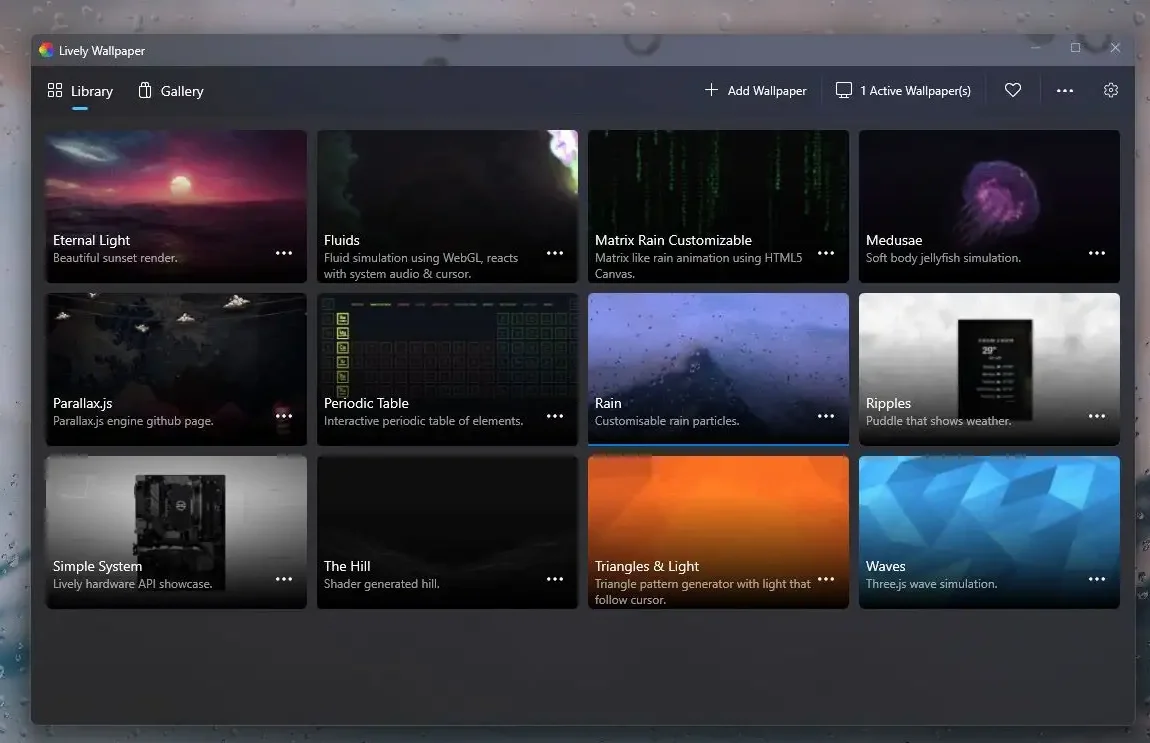
Task: Click the Gallery bag icon
Action: pyautogui.click(x=145, y=90)
